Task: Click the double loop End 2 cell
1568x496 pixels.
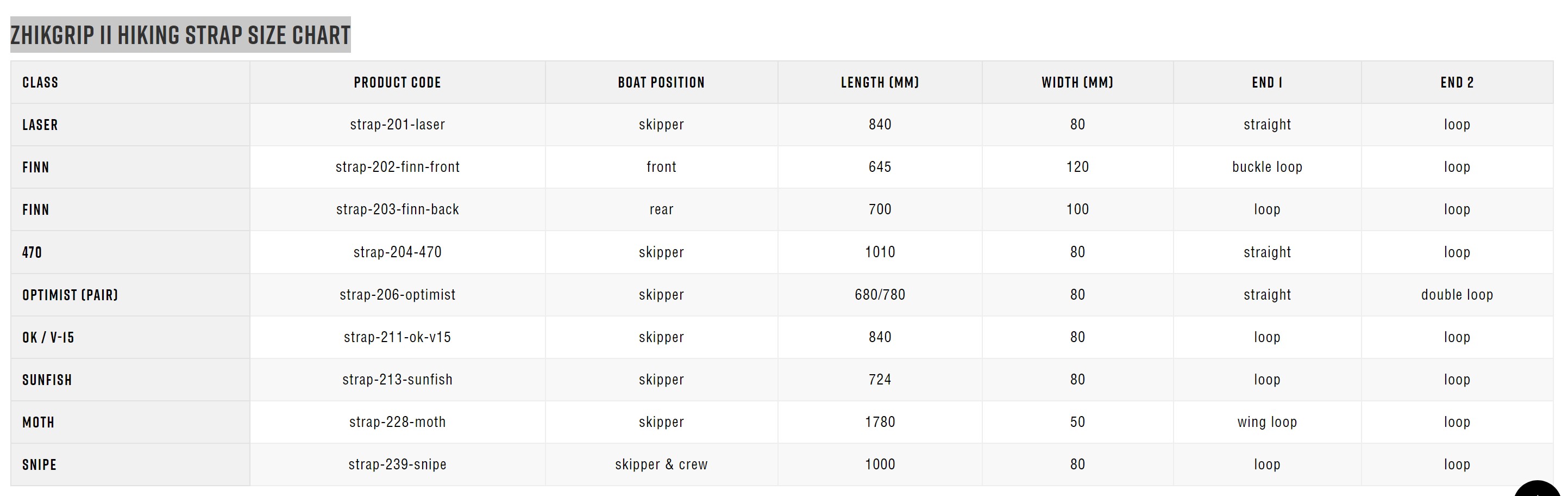Action: [1457, 295]
